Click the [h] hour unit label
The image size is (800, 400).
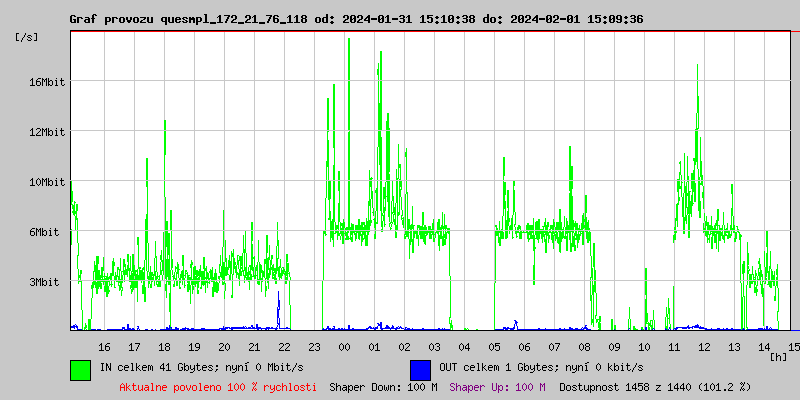(778, 357)
